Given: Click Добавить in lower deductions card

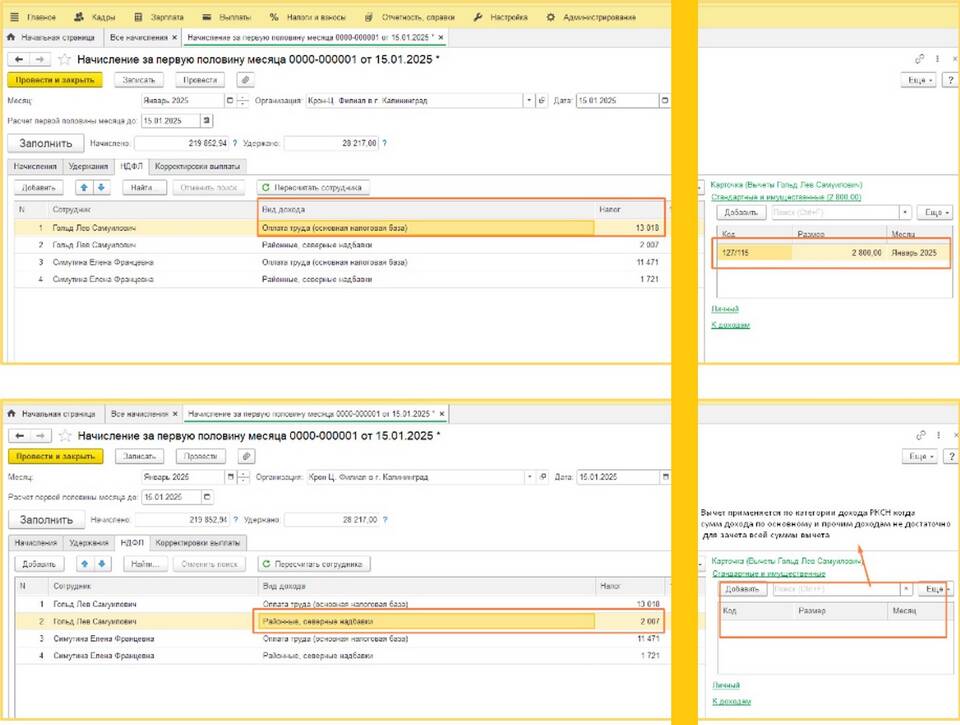Looking at the screenshot, I should point(742,589).
